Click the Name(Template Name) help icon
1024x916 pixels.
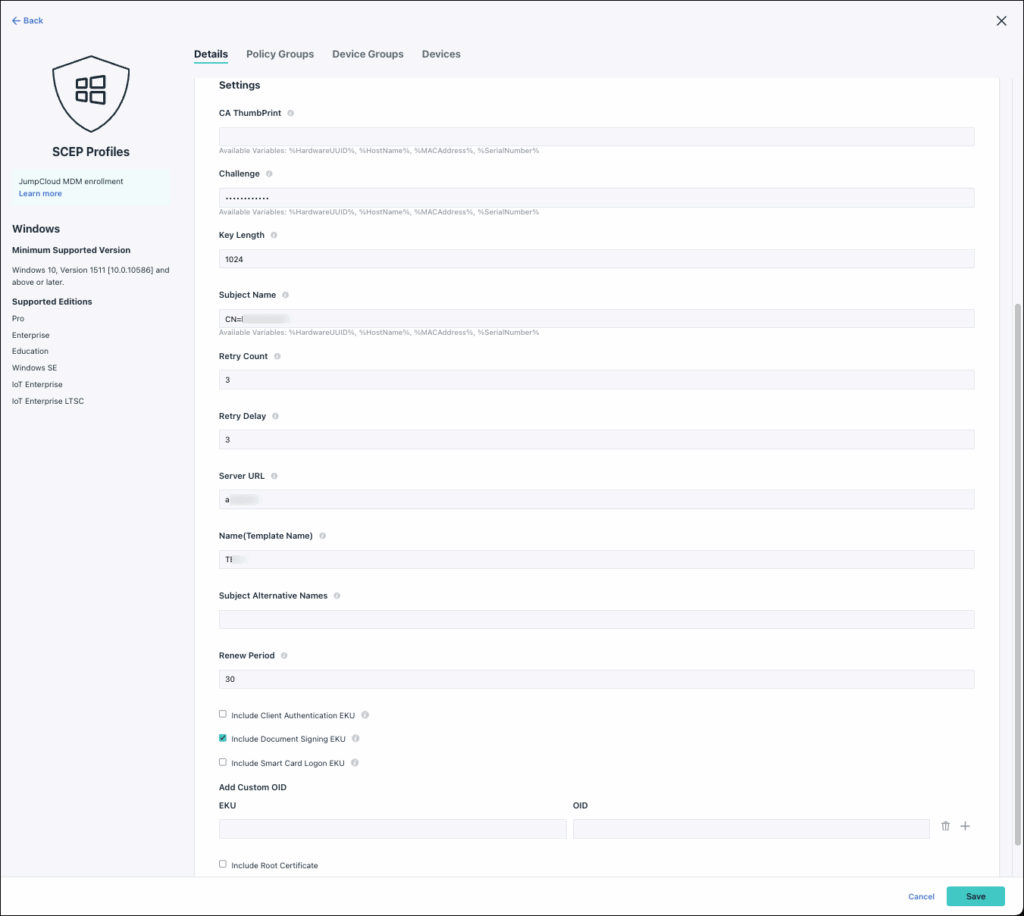coord(322,535)
